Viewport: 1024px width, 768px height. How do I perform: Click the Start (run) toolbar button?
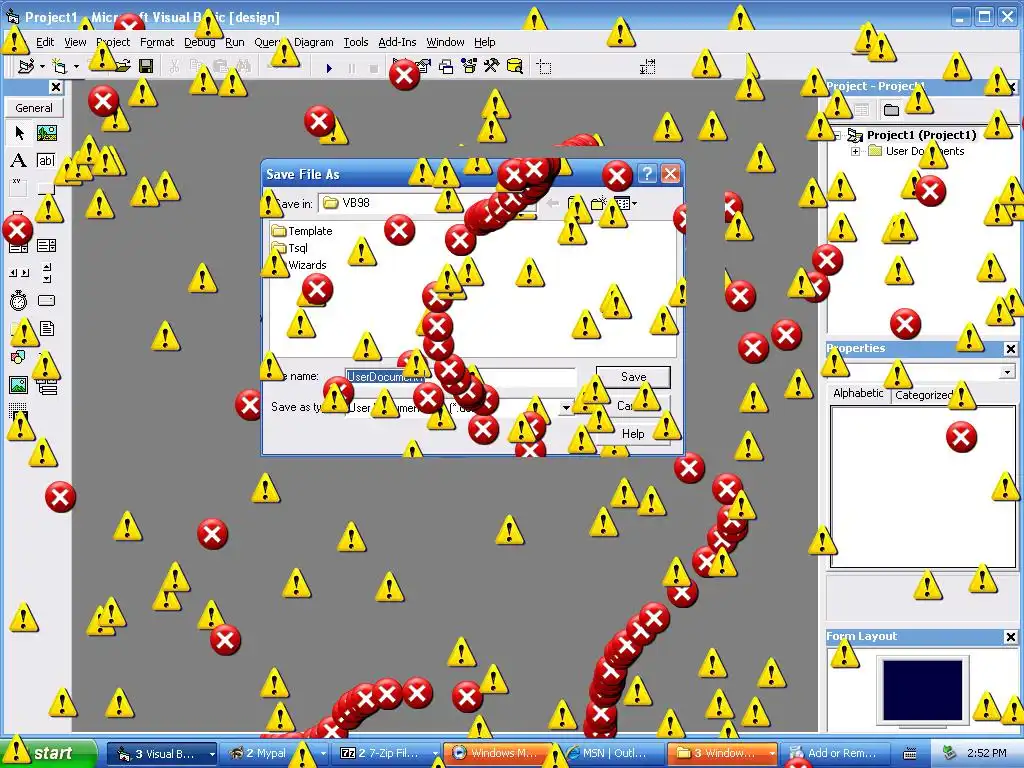click(329, 67)
